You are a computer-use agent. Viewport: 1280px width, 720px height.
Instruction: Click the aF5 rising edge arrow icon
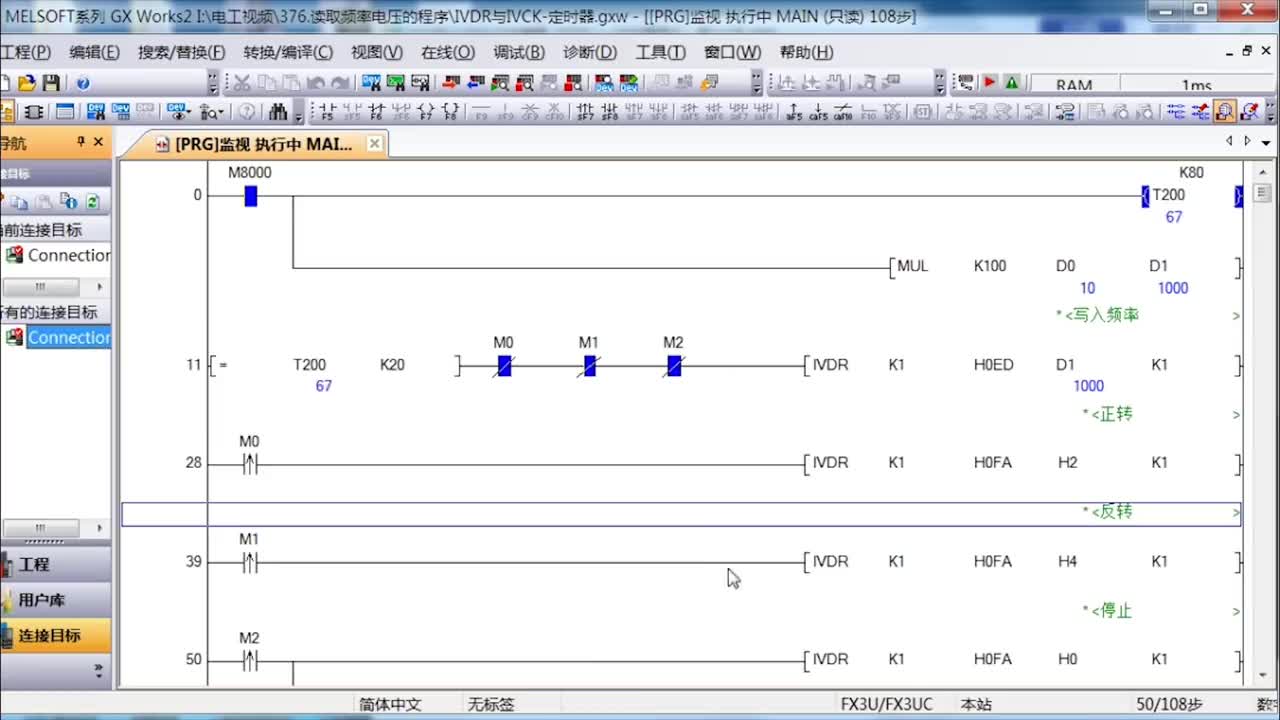point(794,111)
